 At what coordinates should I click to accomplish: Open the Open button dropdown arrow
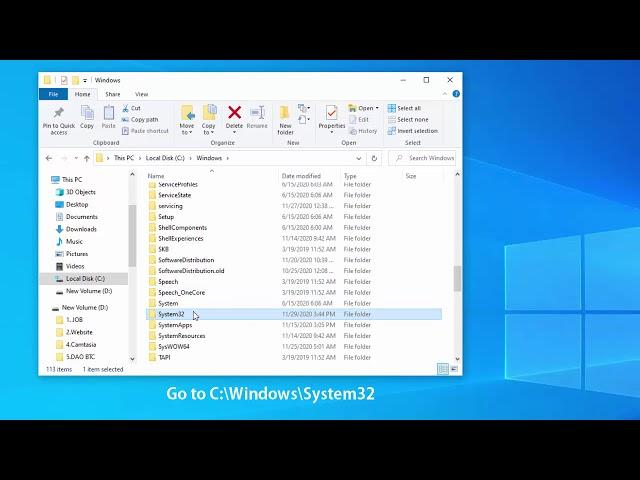(x=377, y=108)
